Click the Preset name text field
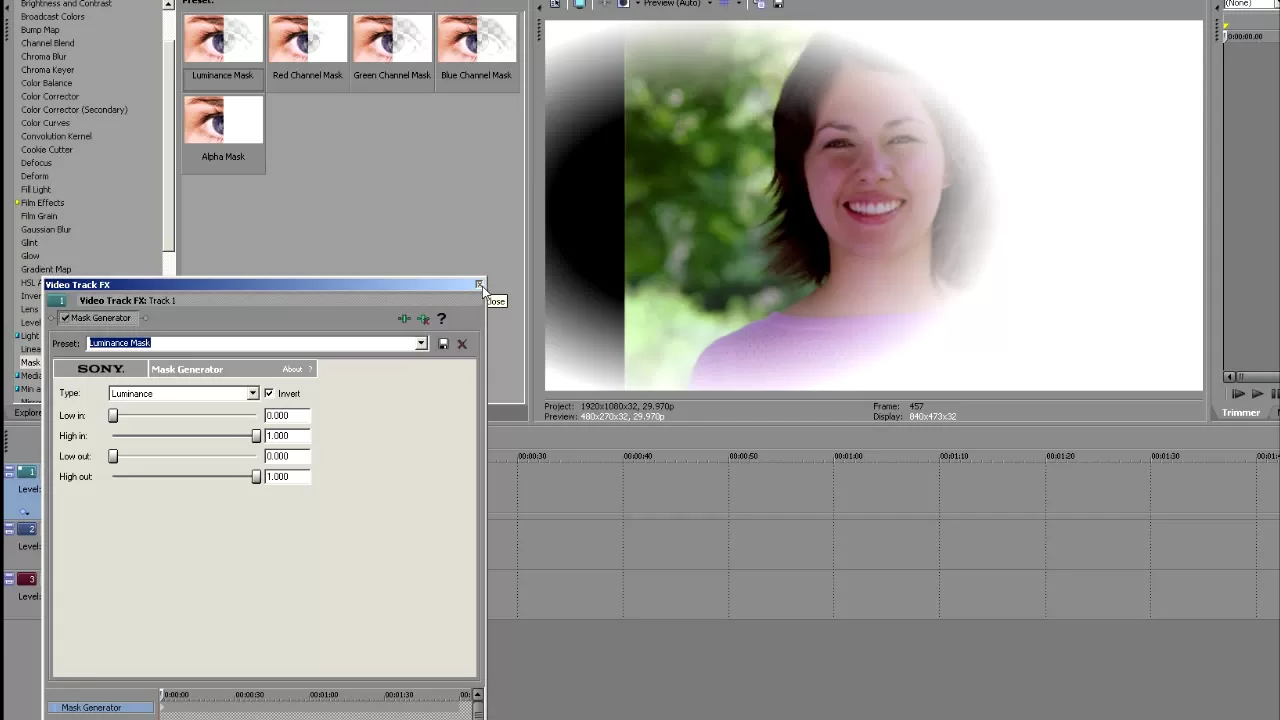The image size is (1280, 720). [251, 344]
